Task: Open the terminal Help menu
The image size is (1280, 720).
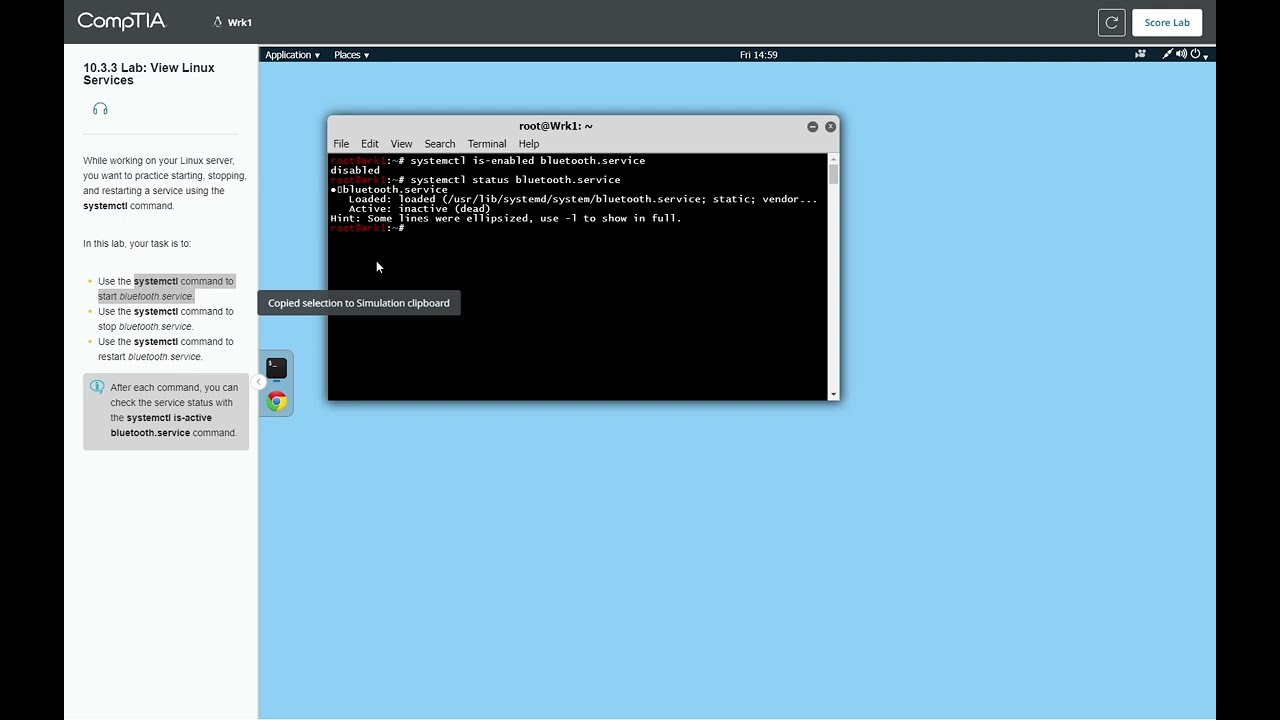Action: pyautogui.click(x=529, y=144)
